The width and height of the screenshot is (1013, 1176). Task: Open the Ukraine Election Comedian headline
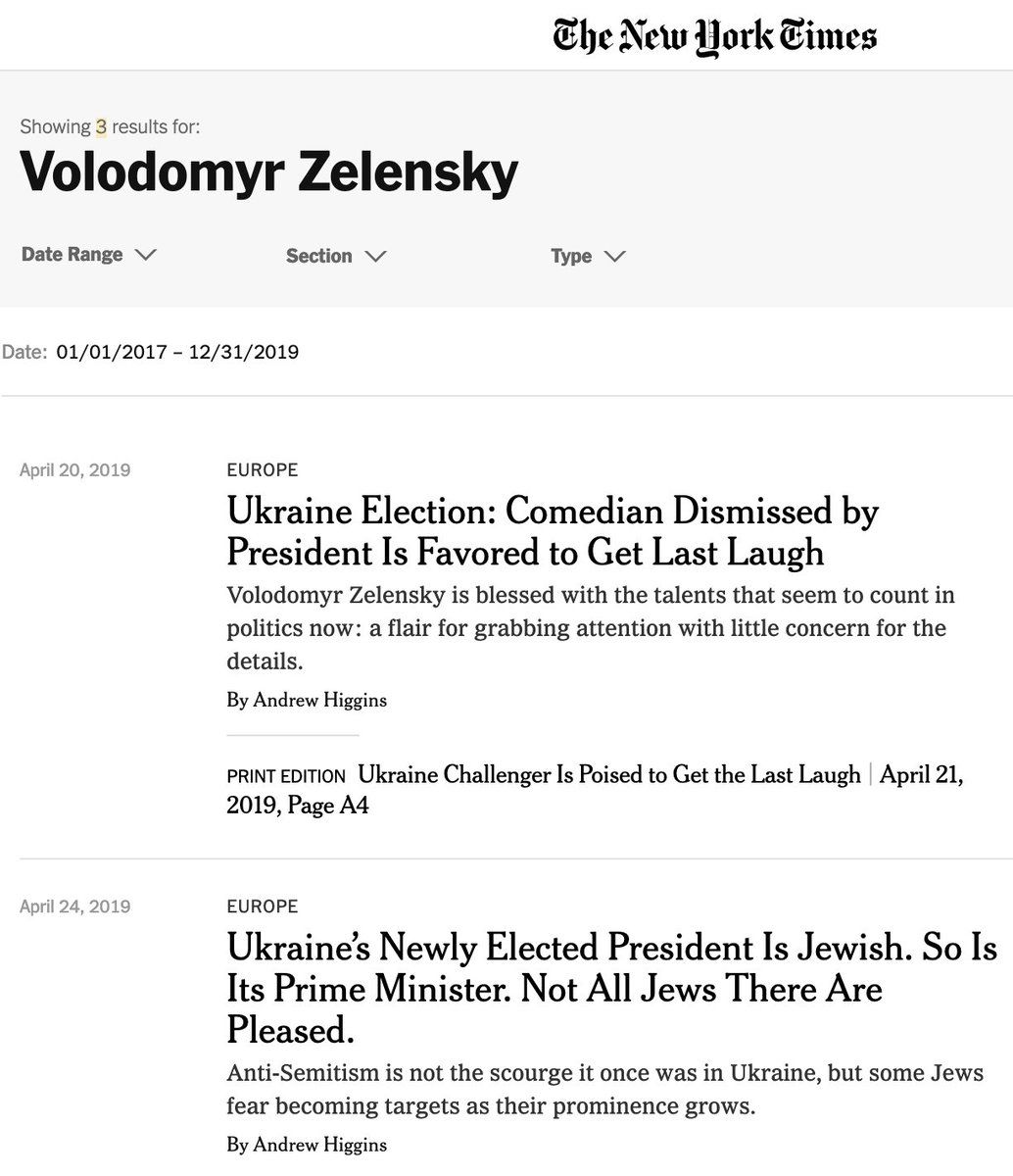(x=554, y=531)
